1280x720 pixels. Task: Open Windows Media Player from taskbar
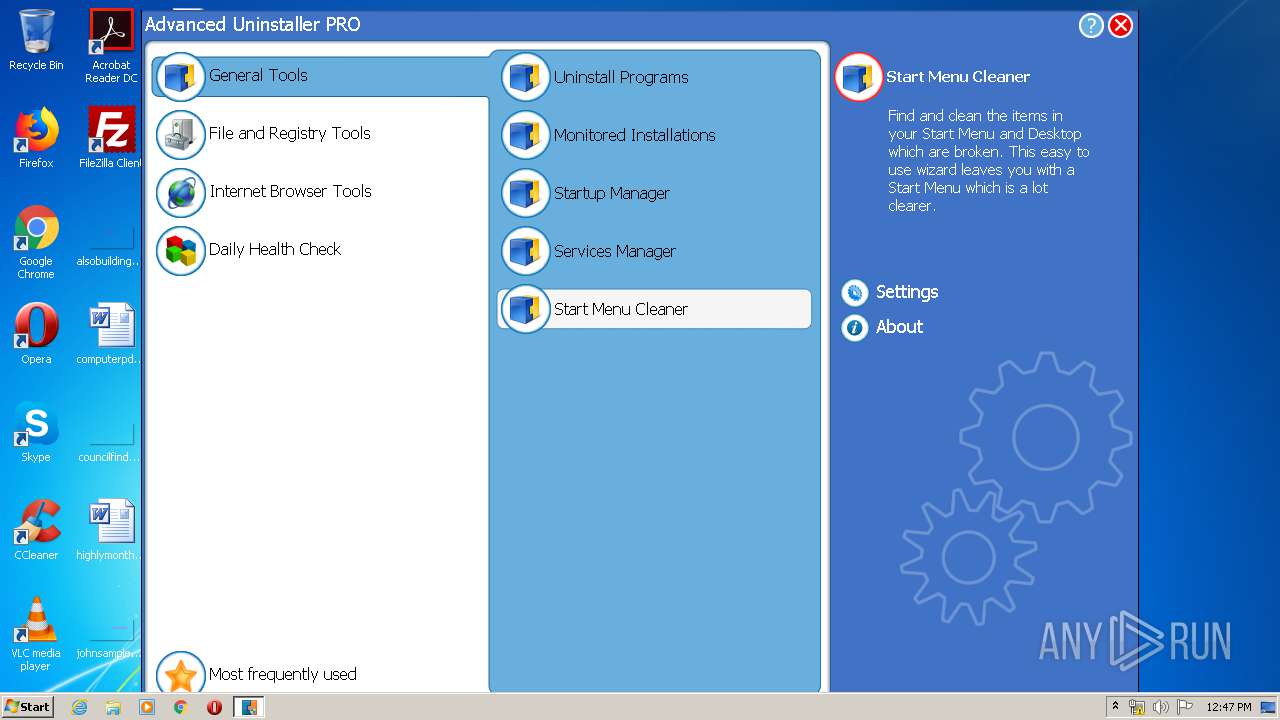pyautogui.click(x=147, y=707)
